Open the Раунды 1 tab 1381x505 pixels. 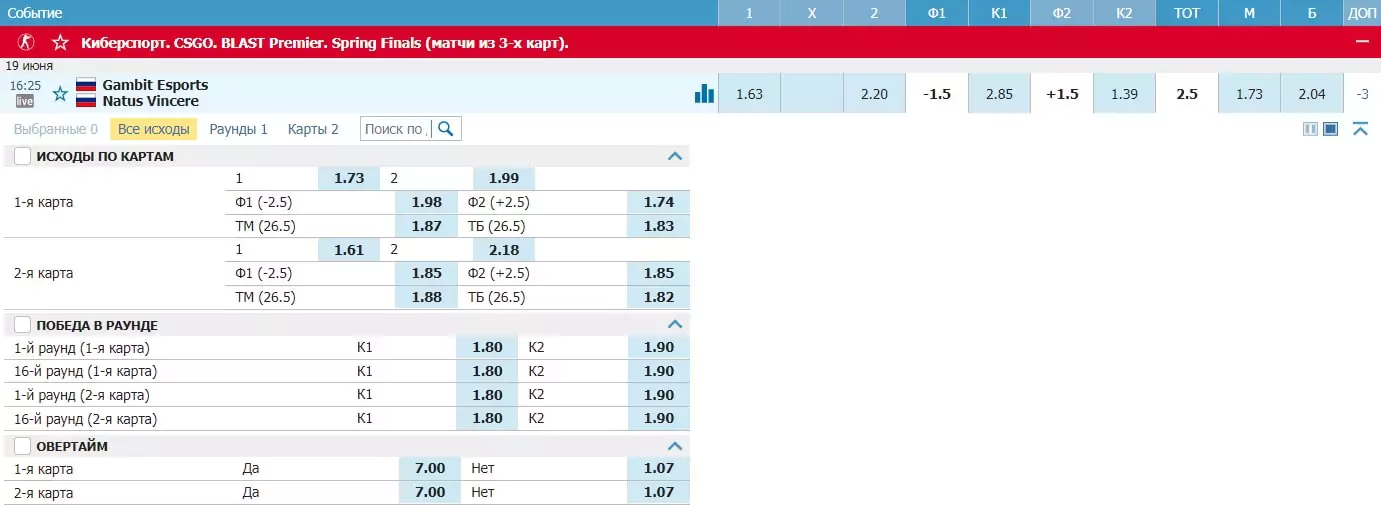(x=239, y=129)
